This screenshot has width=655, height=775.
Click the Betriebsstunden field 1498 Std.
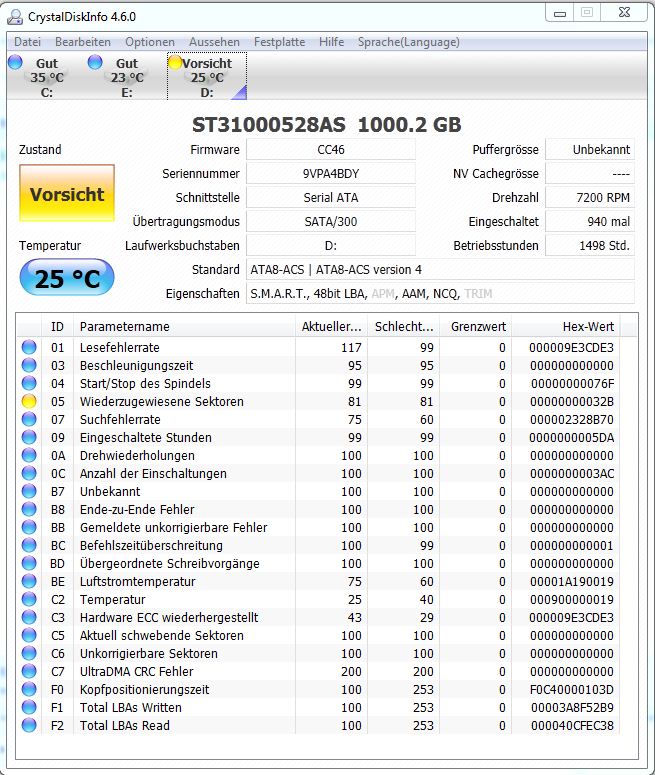click(590, 245)
